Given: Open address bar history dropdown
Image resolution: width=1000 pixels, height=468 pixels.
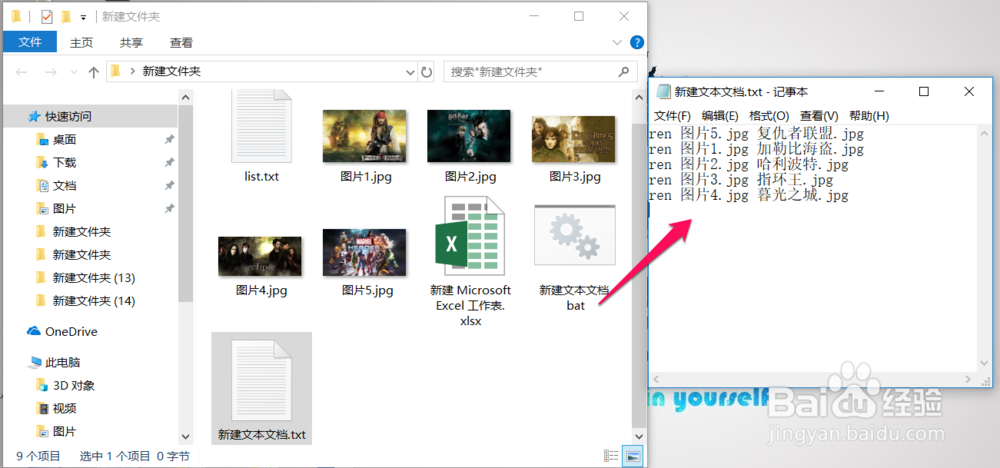Looking at the screenshot, I should [410, 72].
